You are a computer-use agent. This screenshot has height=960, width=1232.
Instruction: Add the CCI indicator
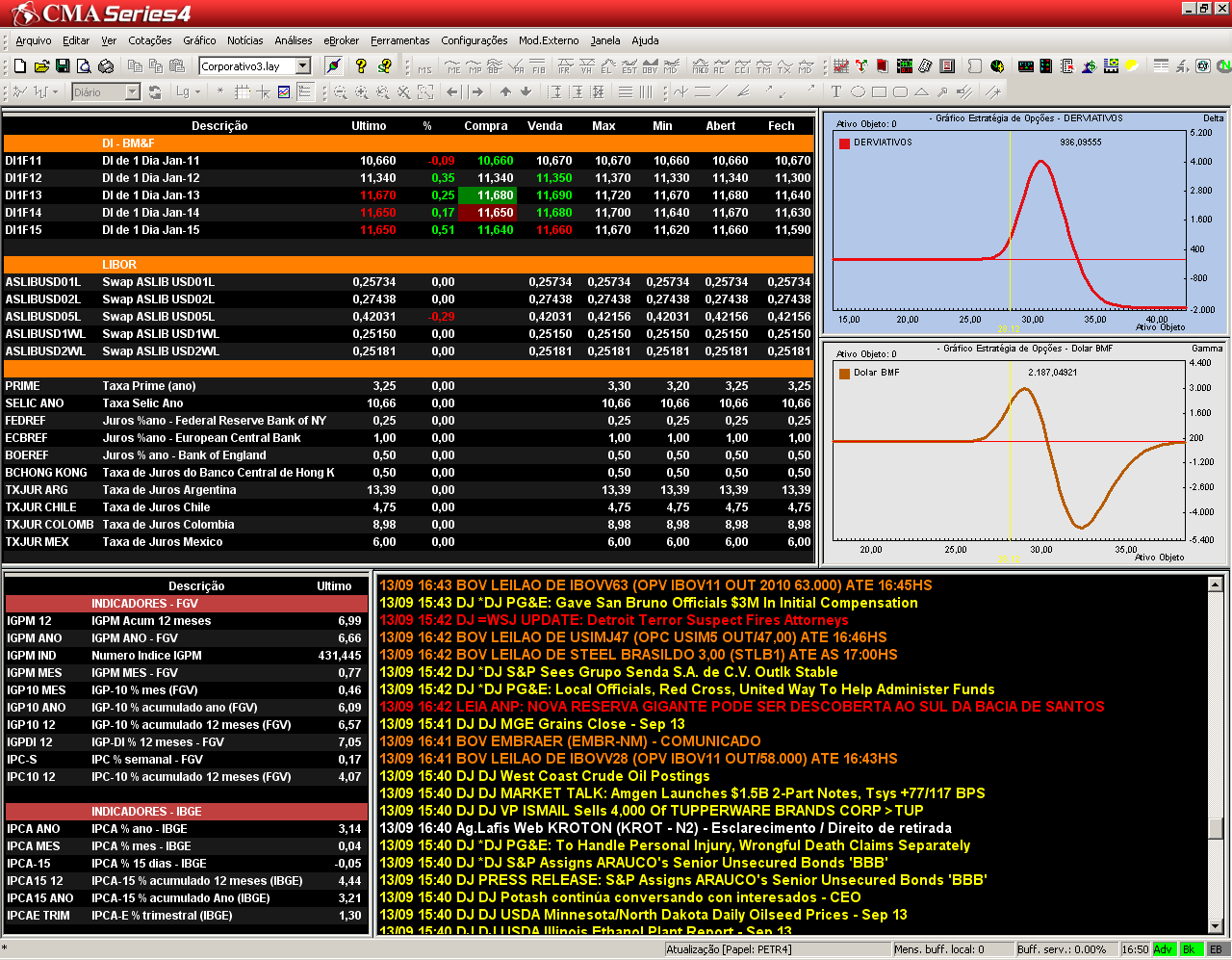coord(742,65)
